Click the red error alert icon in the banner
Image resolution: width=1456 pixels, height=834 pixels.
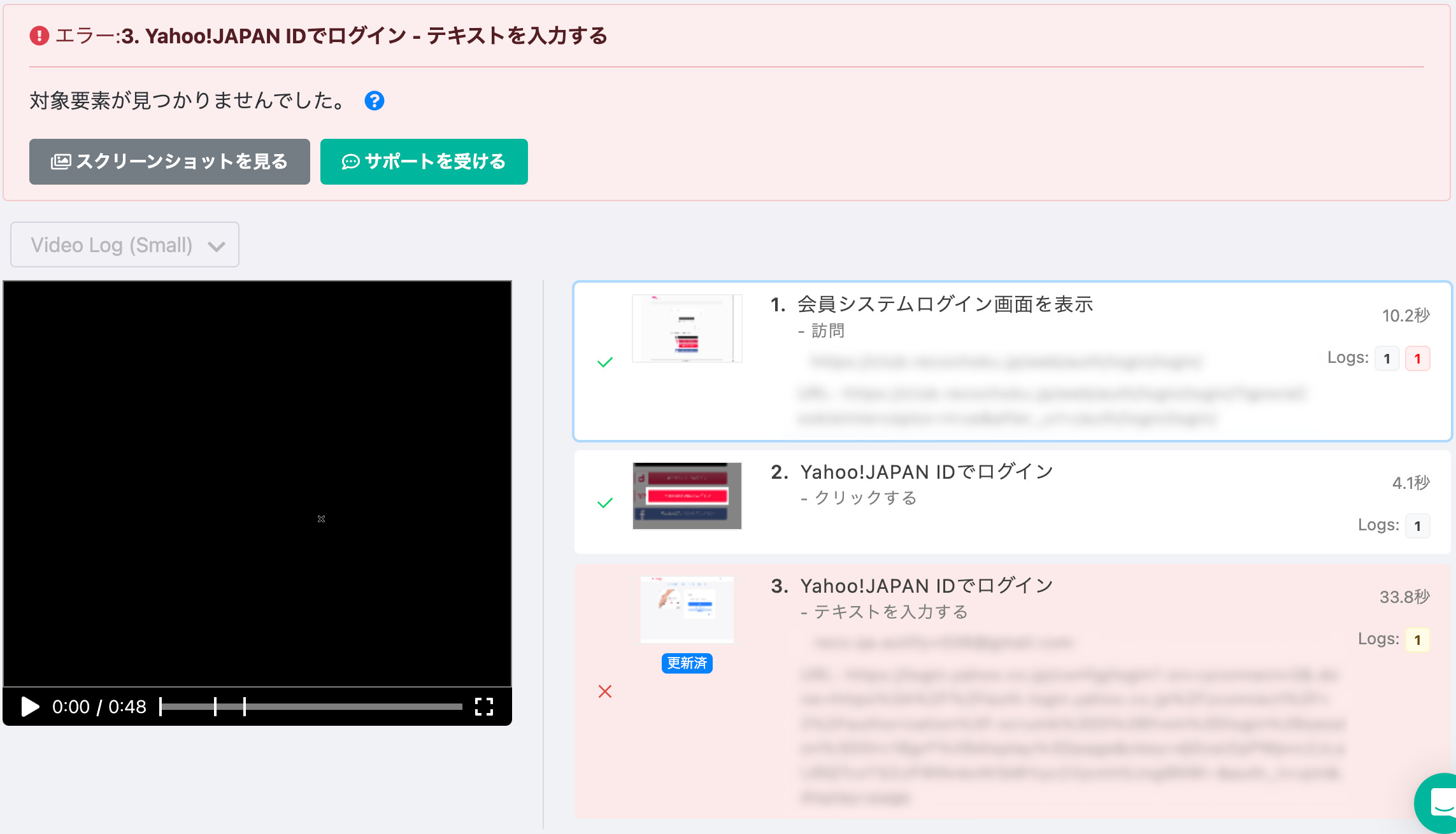click(x=38, y=36)
